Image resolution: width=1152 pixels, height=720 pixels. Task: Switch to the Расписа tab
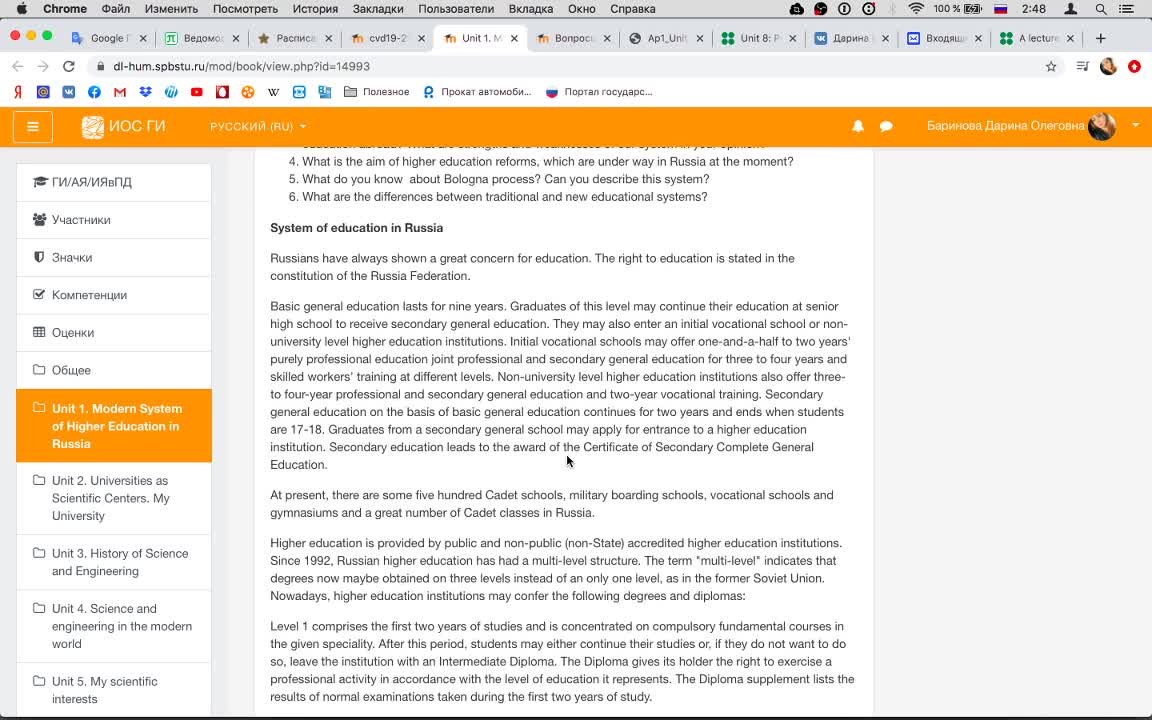294,38
